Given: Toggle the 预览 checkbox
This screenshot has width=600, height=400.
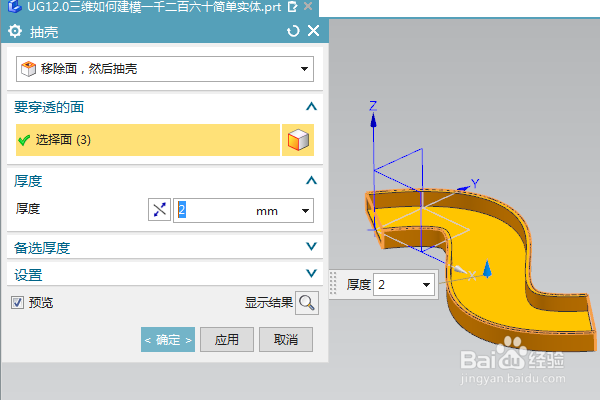Looking at the screenshot, I should click(x=17, y=302).
